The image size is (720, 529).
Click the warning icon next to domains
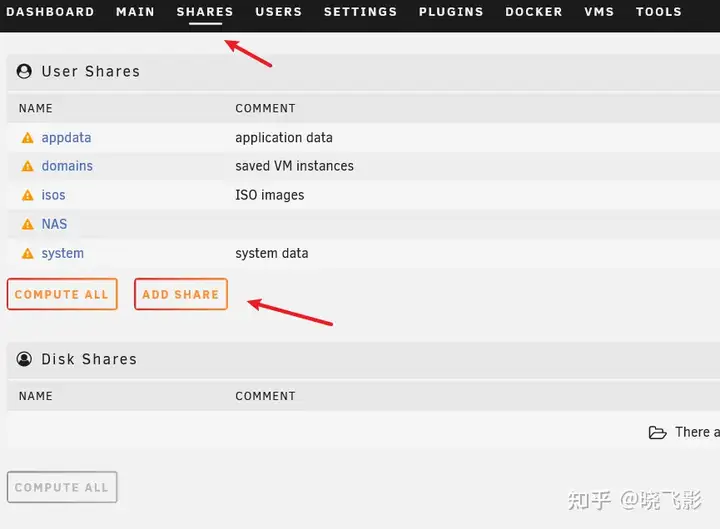[x=28, y=166]
